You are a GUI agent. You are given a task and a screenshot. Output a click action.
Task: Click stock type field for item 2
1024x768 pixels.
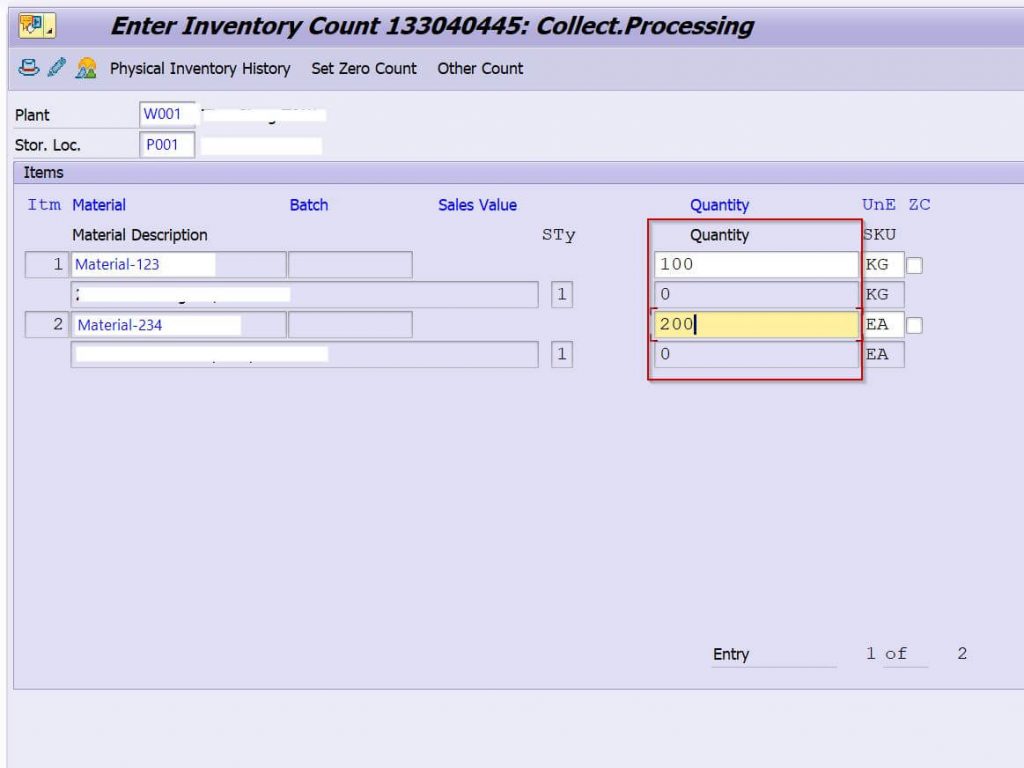tap(562, 355)
